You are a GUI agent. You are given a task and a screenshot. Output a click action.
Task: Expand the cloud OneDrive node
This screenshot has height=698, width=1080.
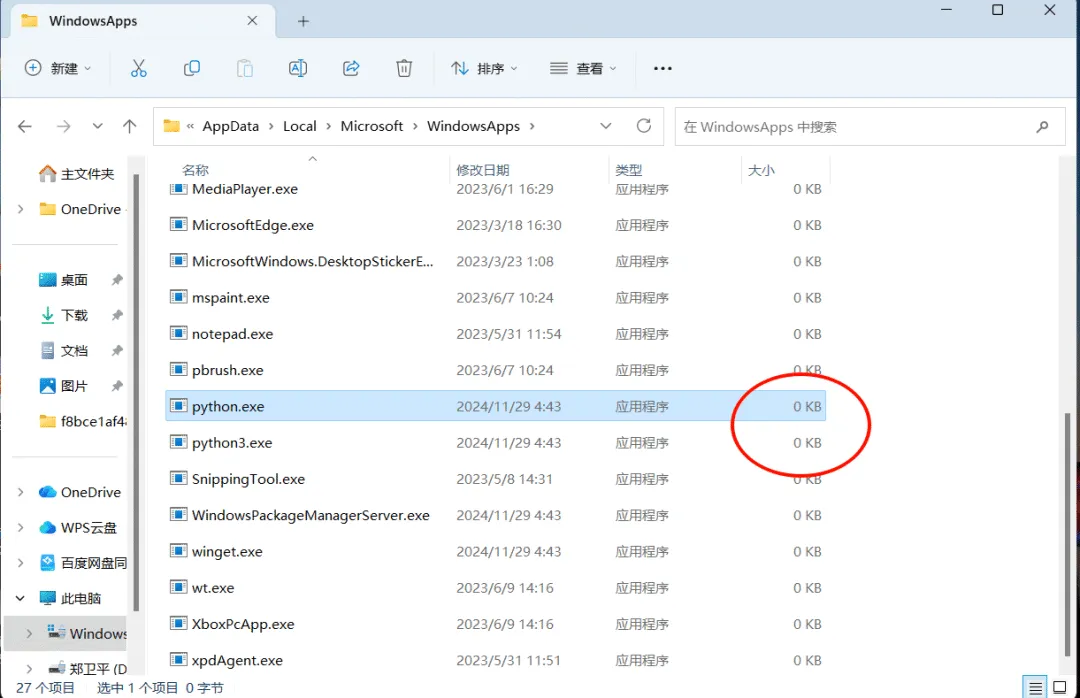[21, 492]
